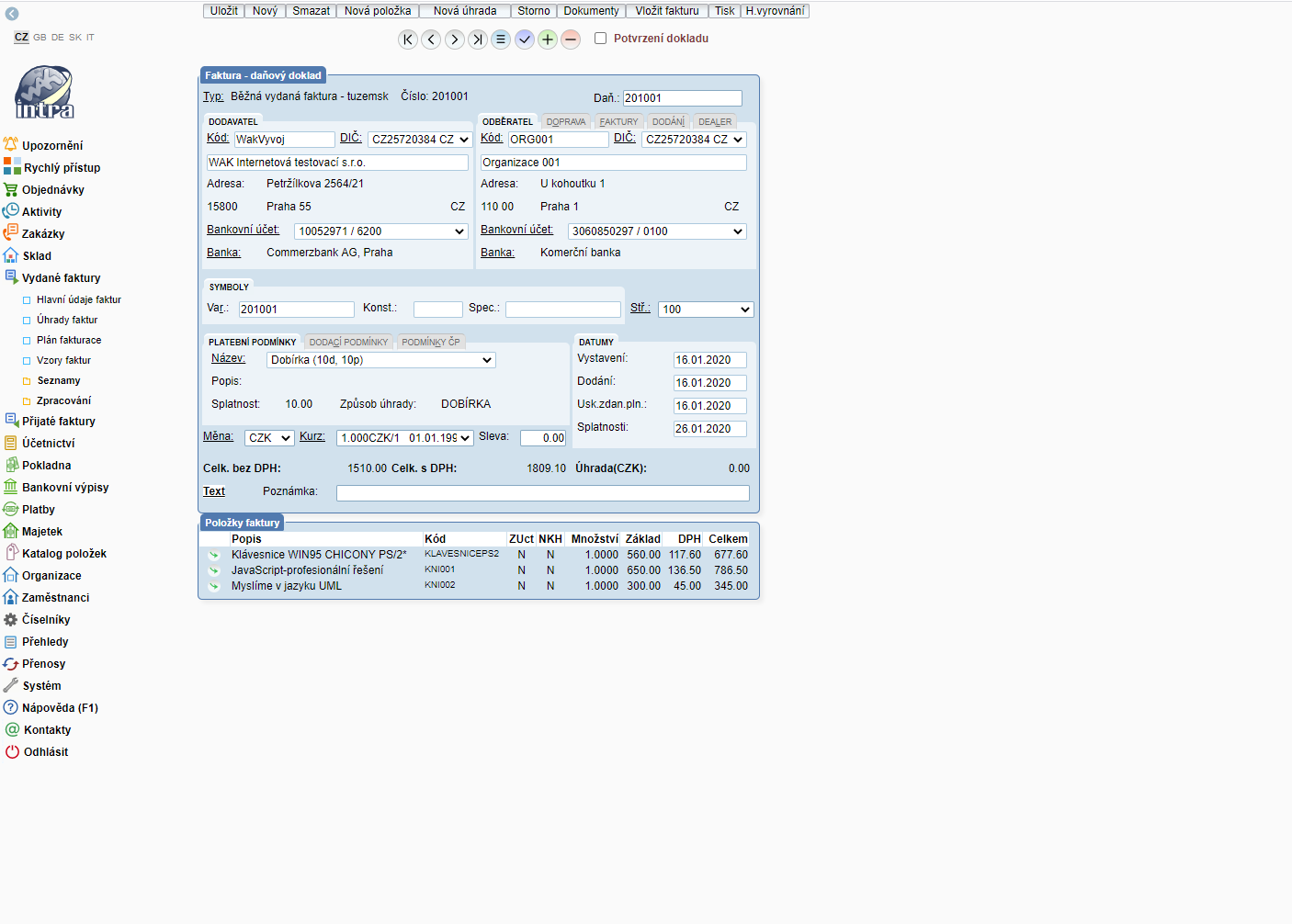Switch to the Doprava tab
1292x924 pixels.
pos(565,121)
